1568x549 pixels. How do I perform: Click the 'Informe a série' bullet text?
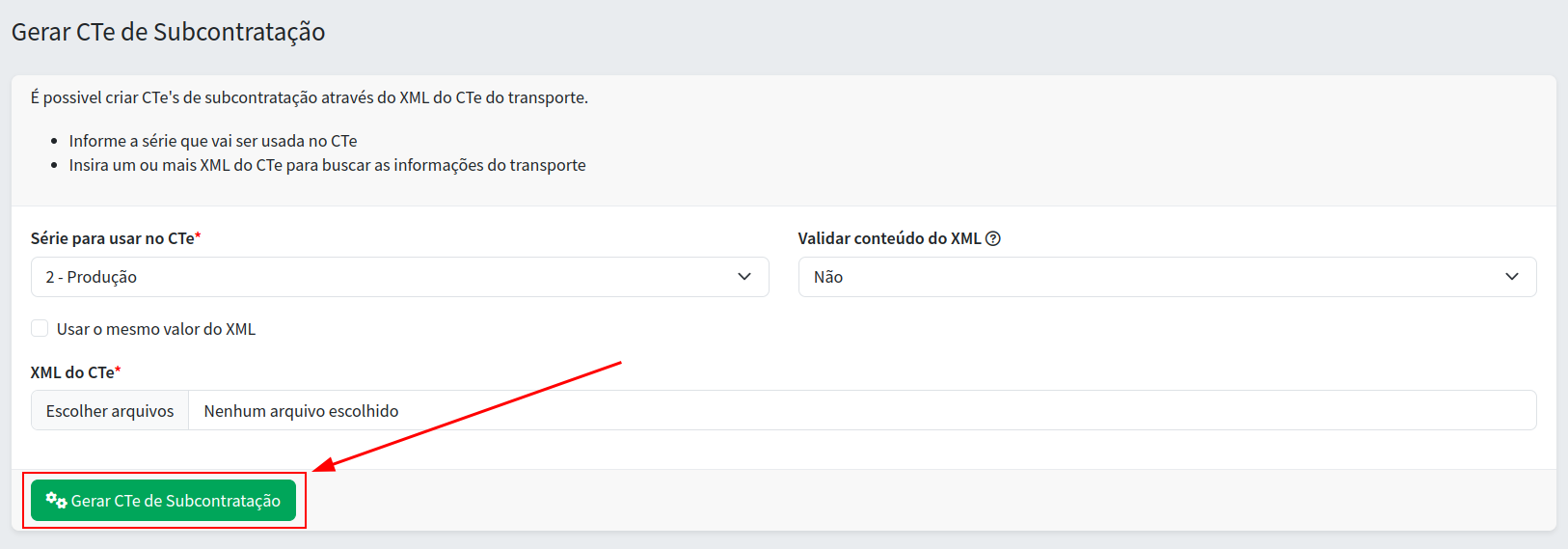[212, 141]
